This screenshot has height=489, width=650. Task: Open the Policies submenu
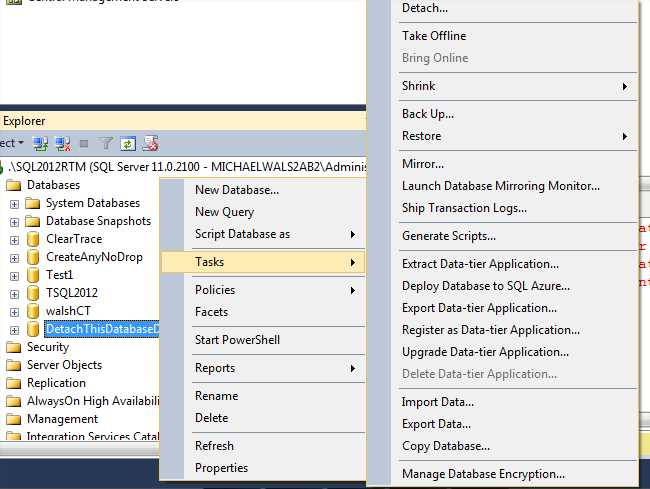coord(263,290)
